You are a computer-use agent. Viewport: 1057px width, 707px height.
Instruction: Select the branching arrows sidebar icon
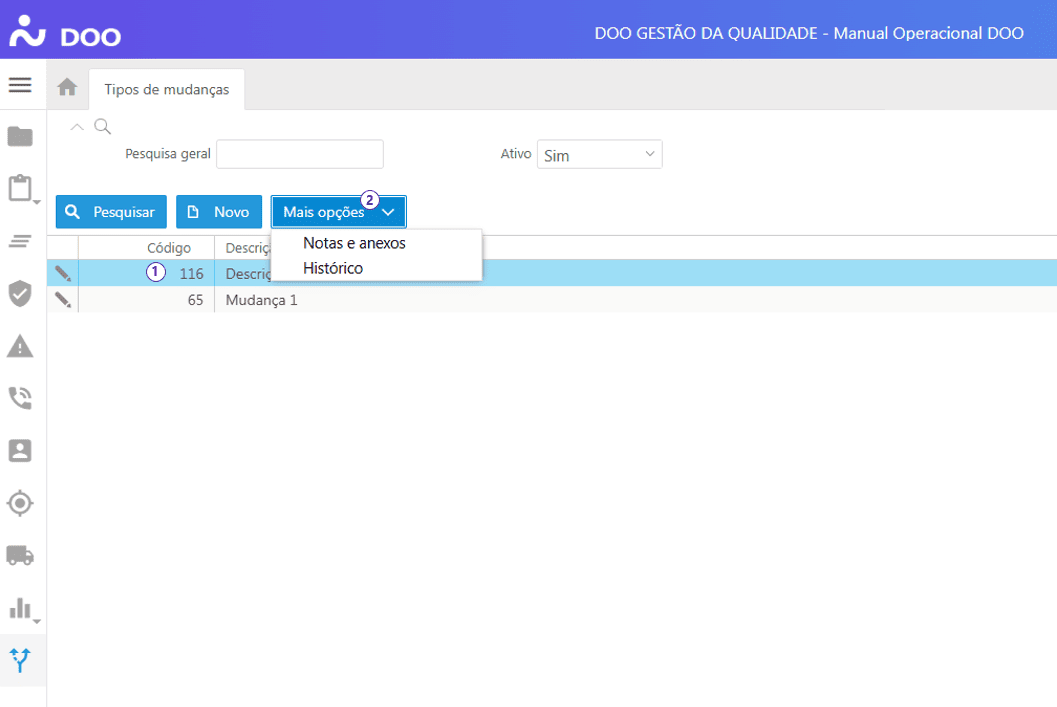(x=20, y=660)
